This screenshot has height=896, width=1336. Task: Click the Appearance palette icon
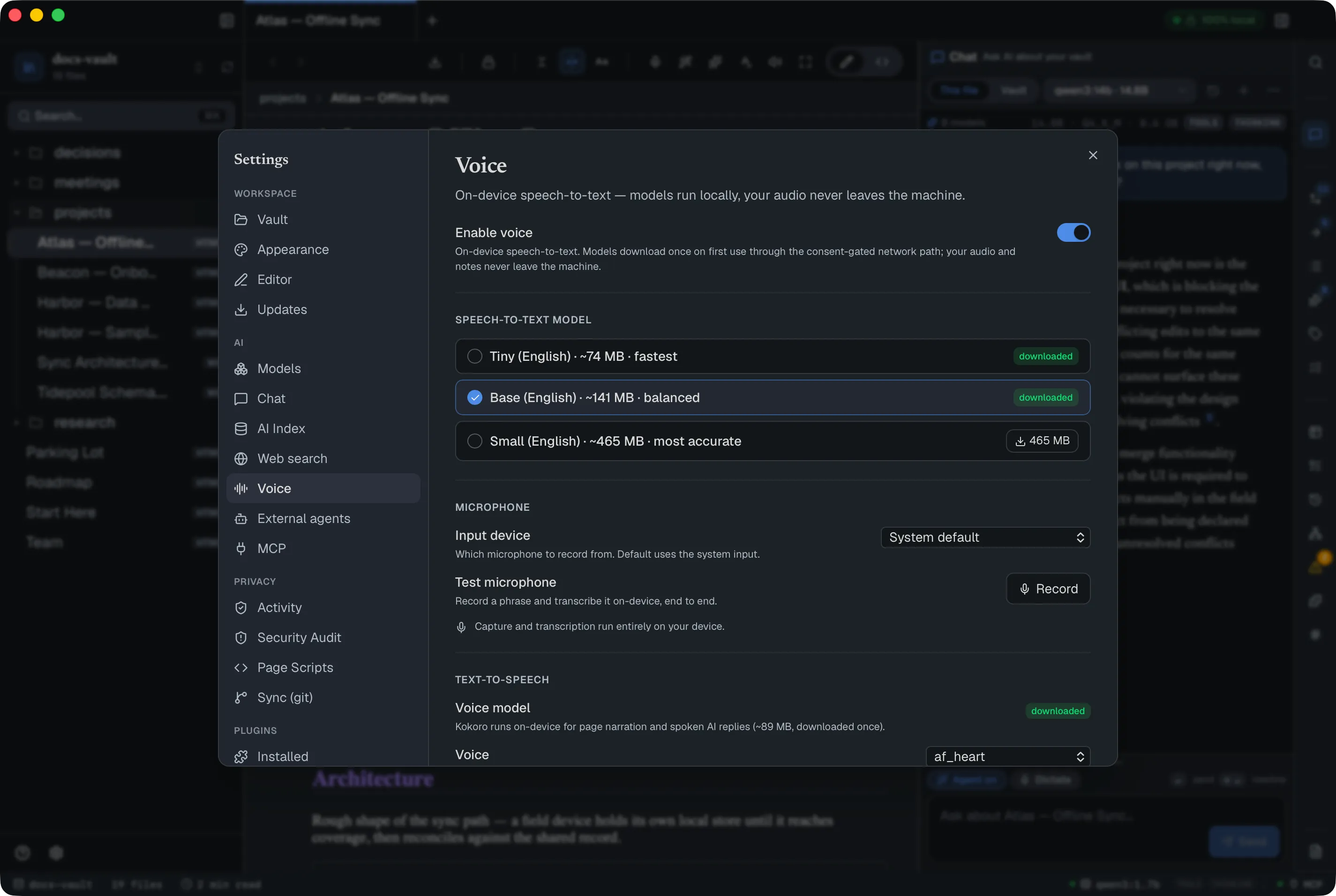click(240, 250)
